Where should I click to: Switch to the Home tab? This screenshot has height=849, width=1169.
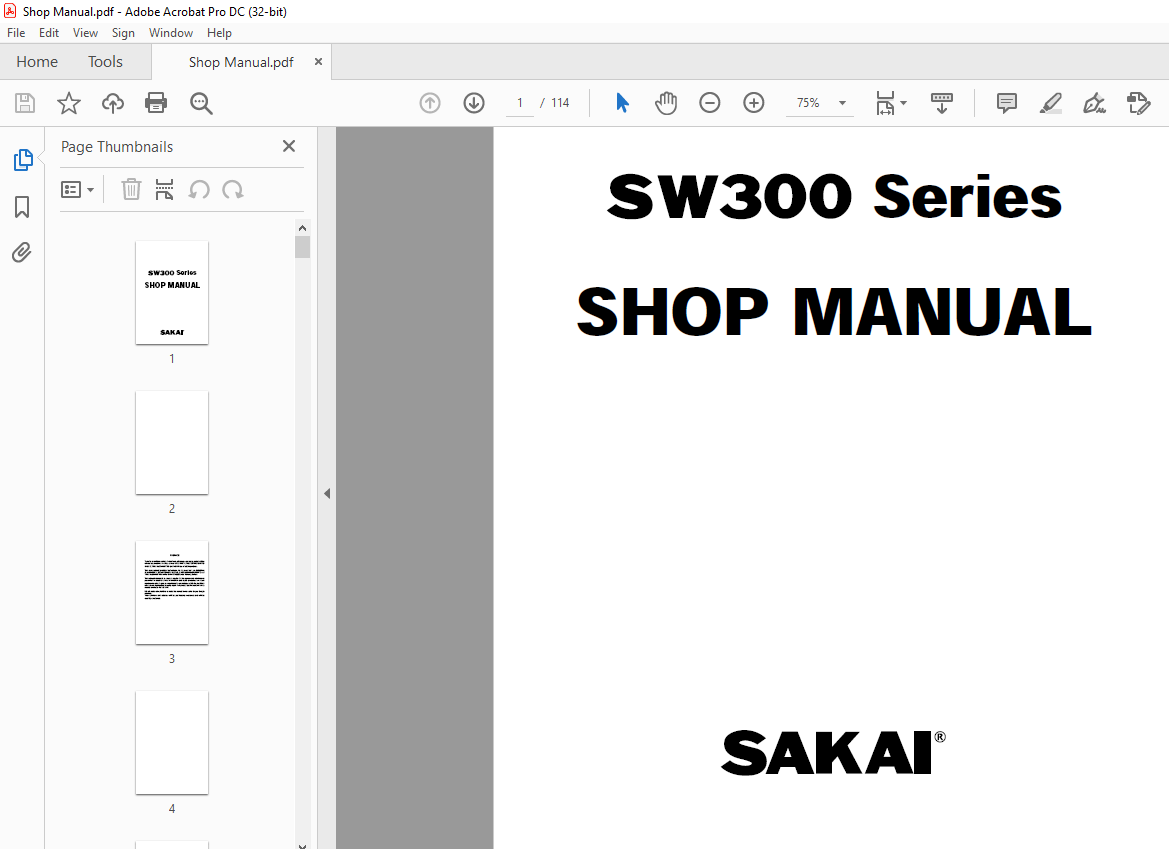tap(37, 62)
